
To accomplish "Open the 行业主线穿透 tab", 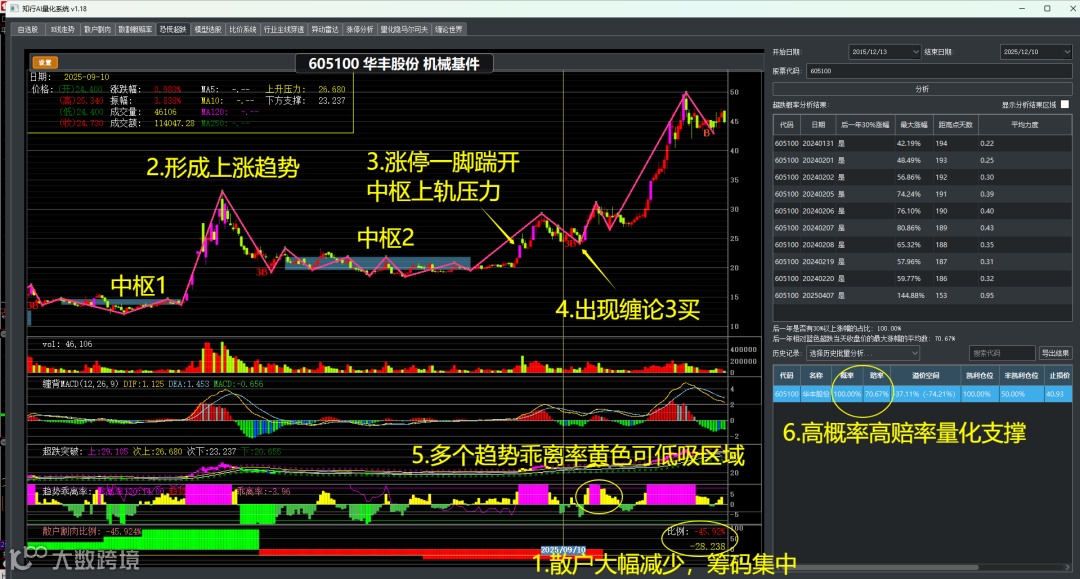I will click(x=284, y=30).
